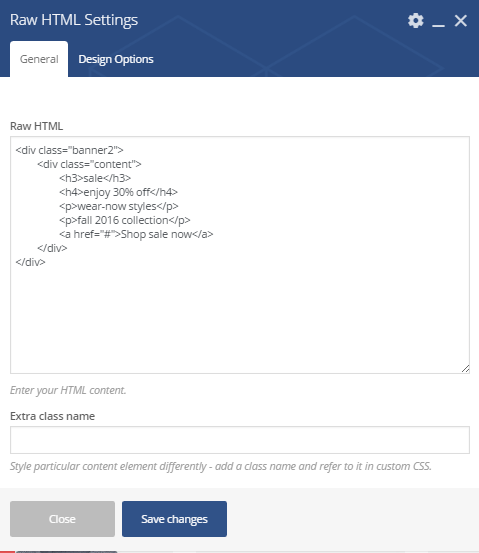
Task: Click the banner2 div line in code
Action: click(x=69, y=150)
